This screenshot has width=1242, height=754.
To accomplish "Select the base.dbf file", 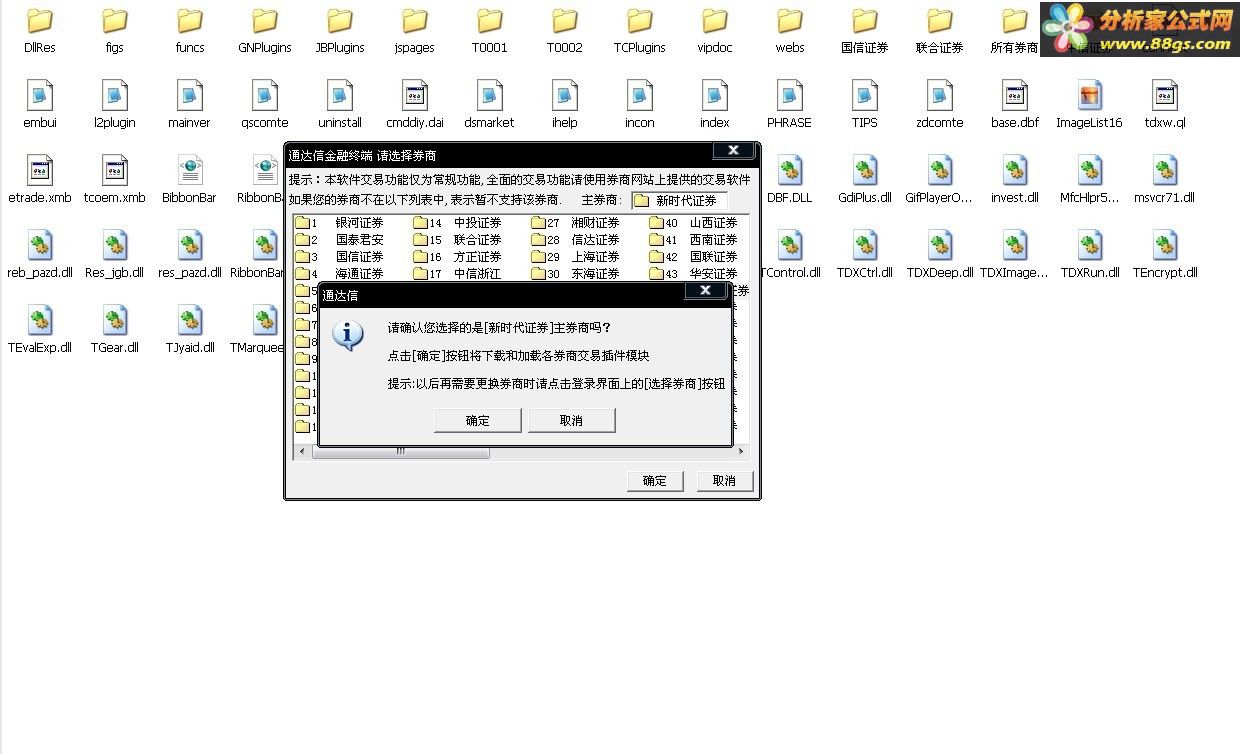I will point(1015,104).
